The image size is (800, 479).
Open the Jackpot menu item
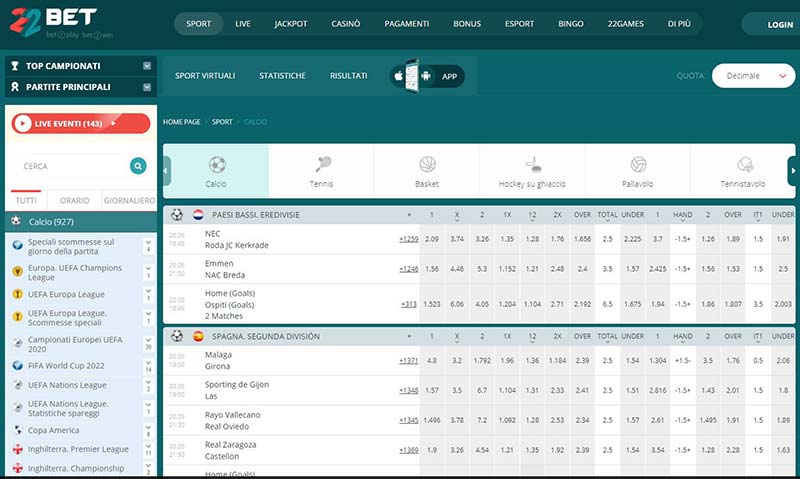pyautogui.click(x=291, y=23)
